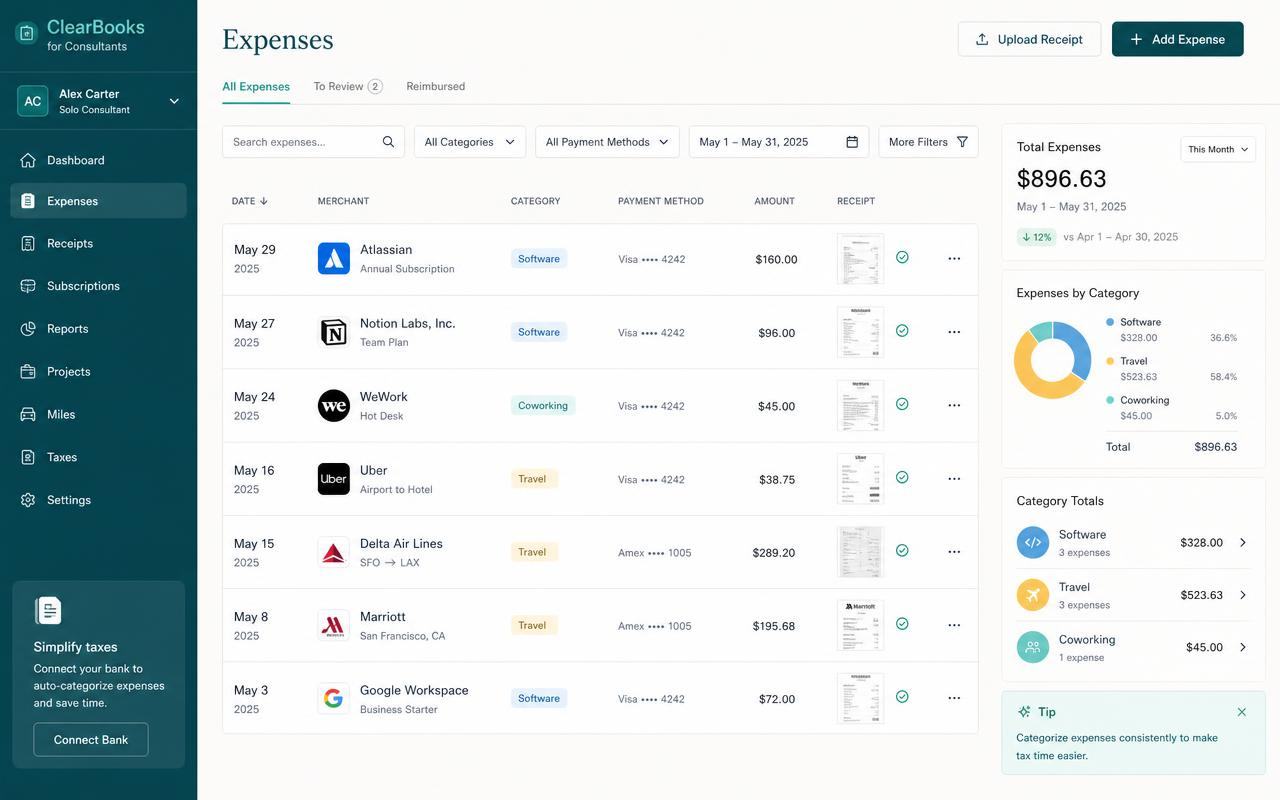The width and height of the screenshot is (1280, 800).
Task: Click the Search expenses field
Action: [313, 142]
